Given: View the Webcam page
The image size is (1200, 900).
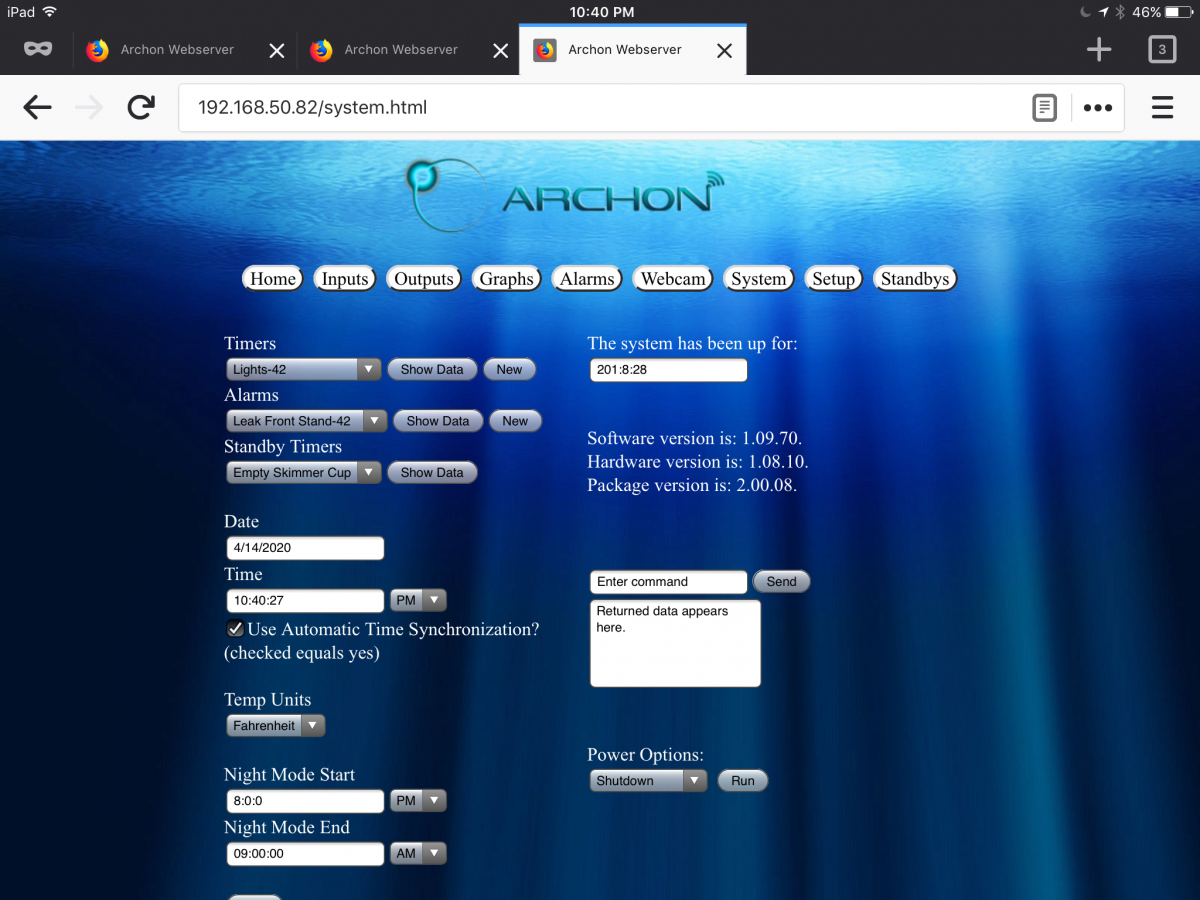Looking at the screenshot, I should [673, 279].
